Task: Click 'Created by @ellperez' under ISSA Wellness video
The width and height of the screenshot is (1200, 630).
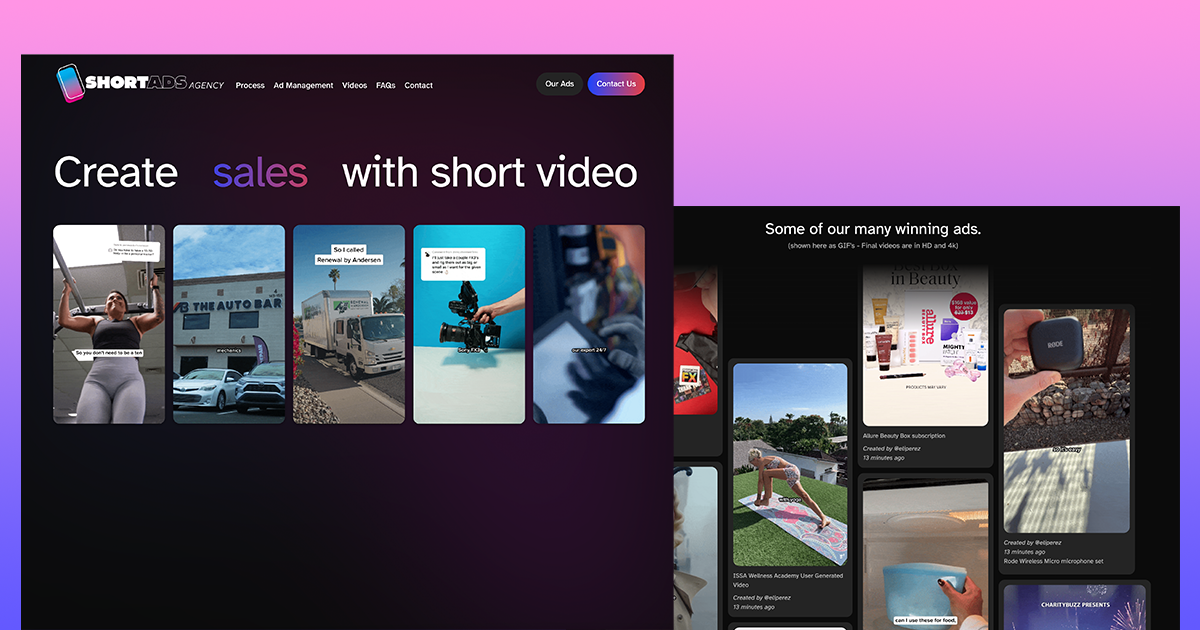Action: pos(761,598)
